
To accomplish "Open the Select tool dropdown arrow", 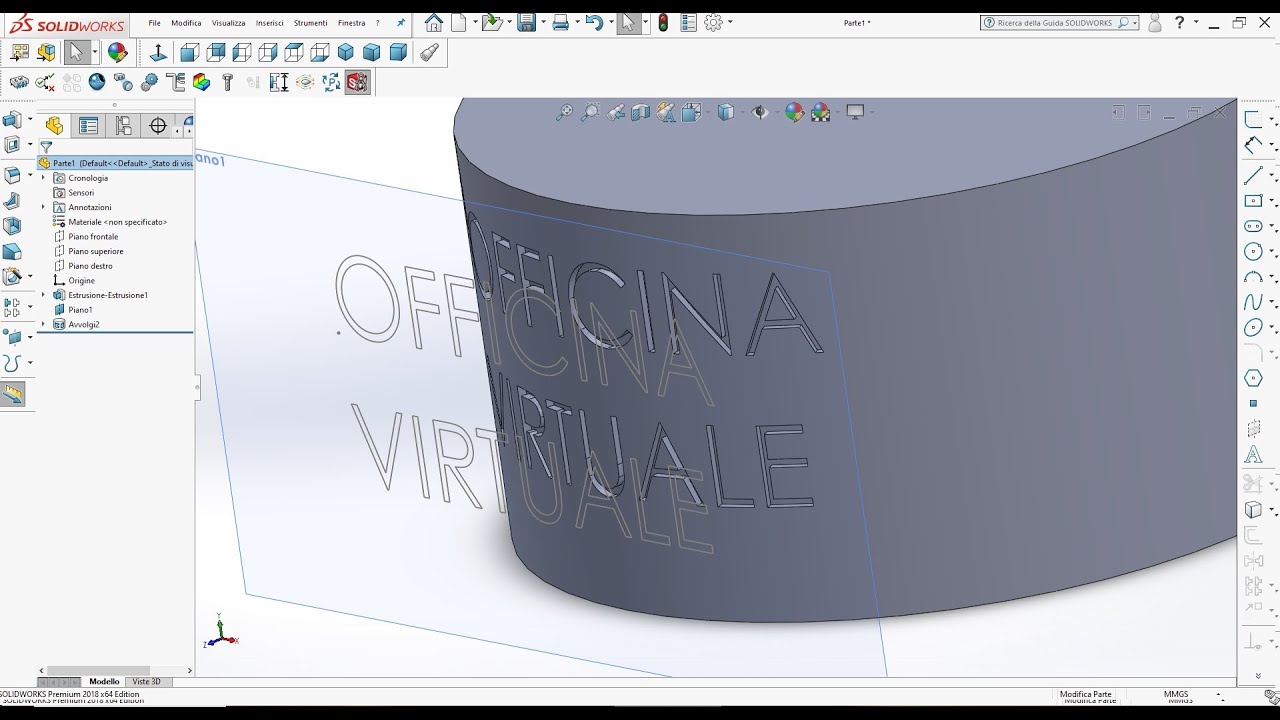I will pos(95,52).
